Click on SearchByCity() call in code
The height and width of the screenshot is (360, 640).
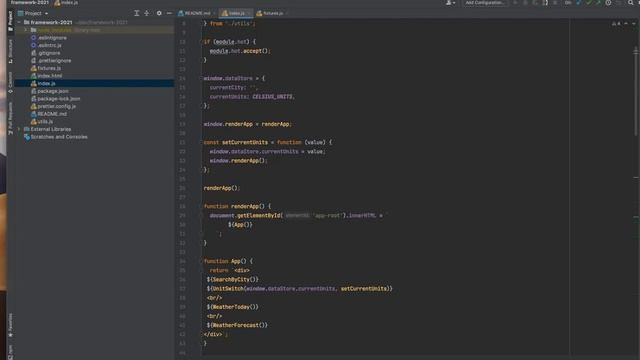pos(234,280)
